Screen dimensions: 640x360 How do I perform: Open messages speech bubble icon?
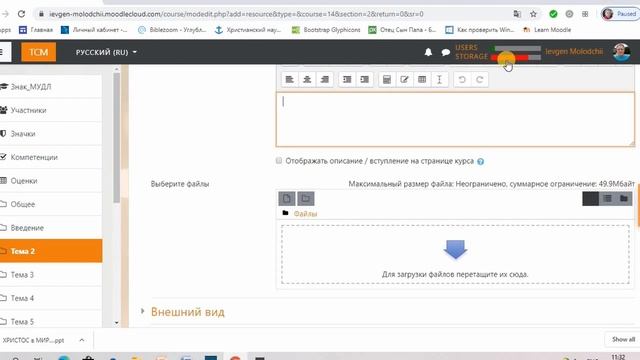pos(446,52)
